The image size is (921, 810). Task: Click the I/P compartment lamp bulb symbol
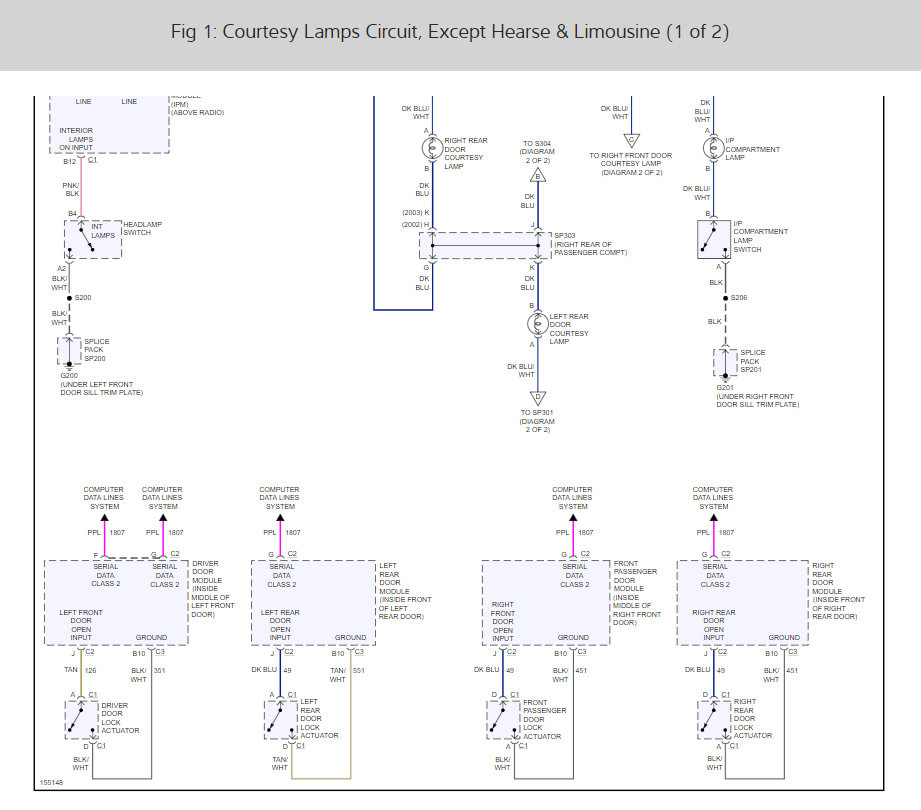pyautogui.click(x=713, y=148)
